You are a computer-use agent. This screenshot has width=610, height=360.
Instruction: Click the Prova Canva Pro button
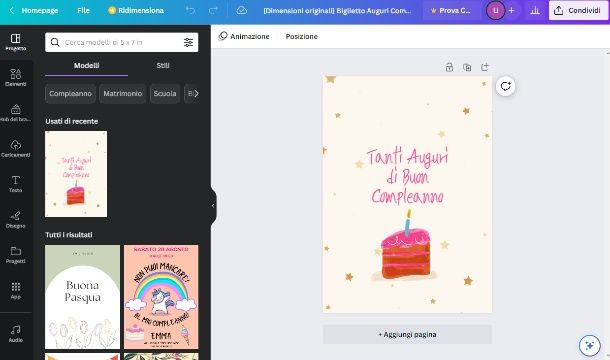(450, 11)
